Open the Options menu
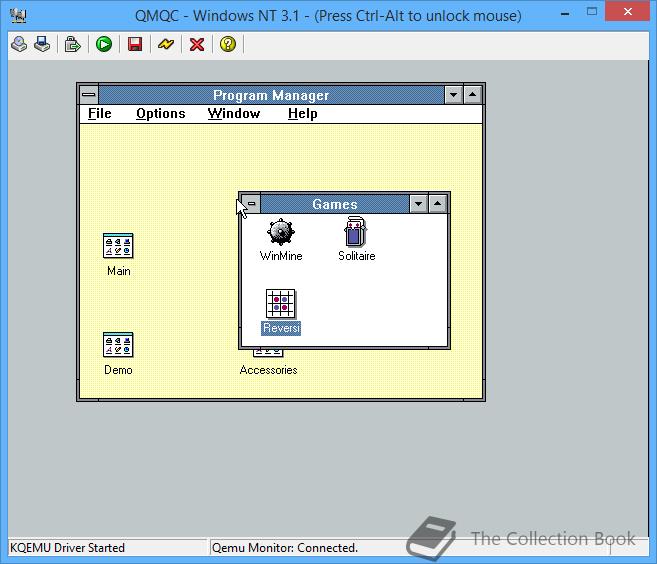The width and height of the screenshot is (657, 564). [x=161, y=114]
